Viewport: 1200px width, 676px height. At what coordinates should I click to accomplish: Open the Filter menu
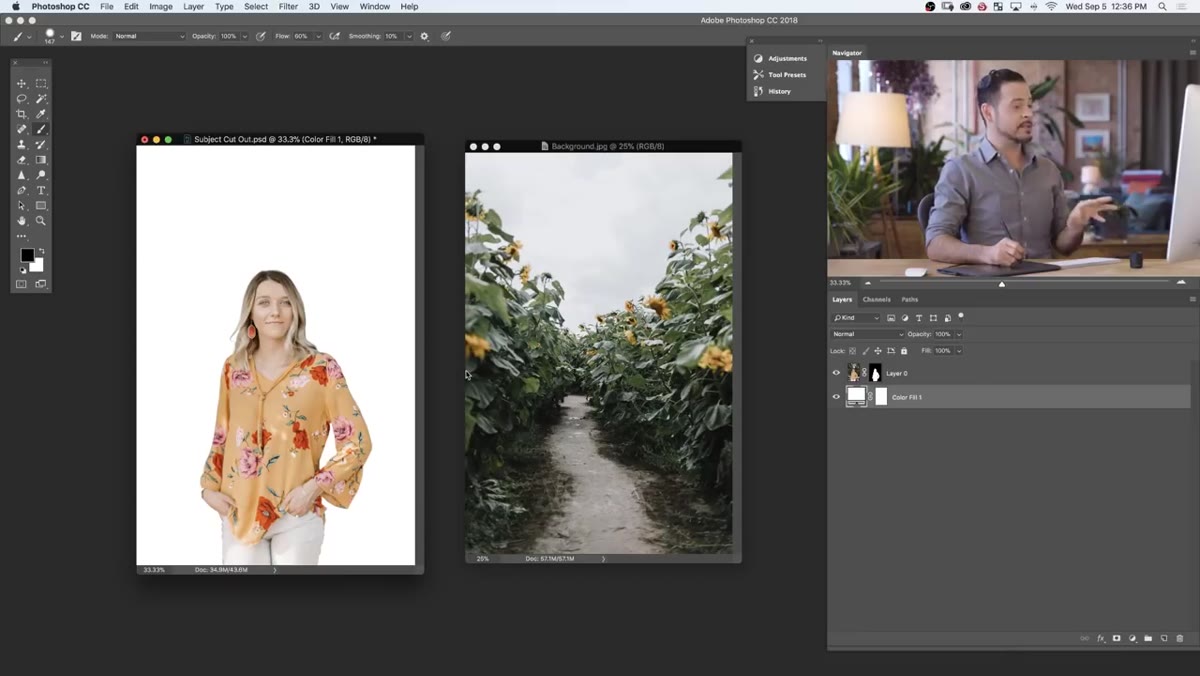[288, 6]
